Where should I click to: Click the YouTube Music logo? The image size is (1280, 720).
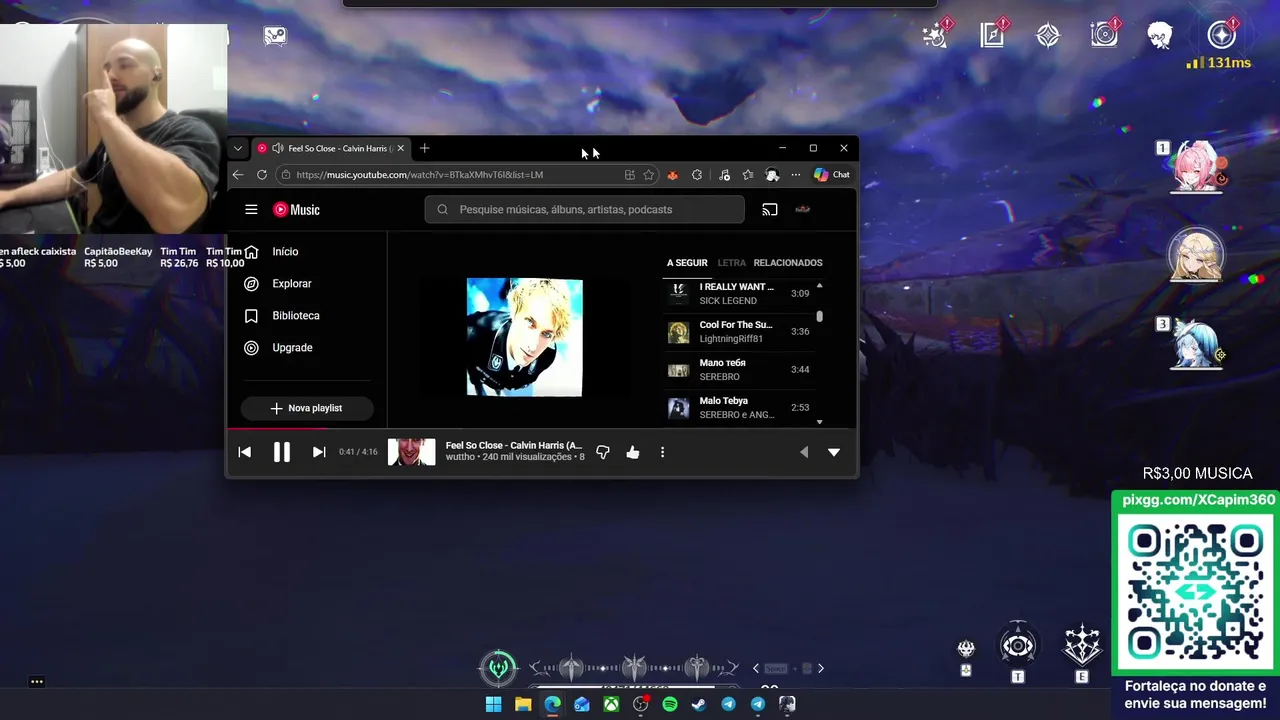point(296,210)
